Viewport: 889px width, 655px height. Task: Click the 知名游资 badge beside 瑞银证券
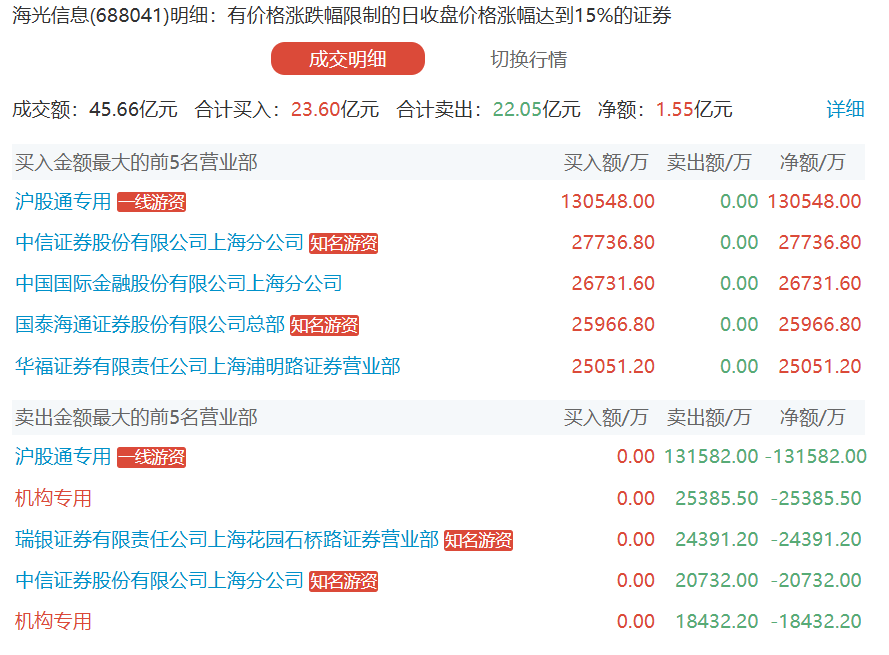pyautogui.click(x=478, y=540)
